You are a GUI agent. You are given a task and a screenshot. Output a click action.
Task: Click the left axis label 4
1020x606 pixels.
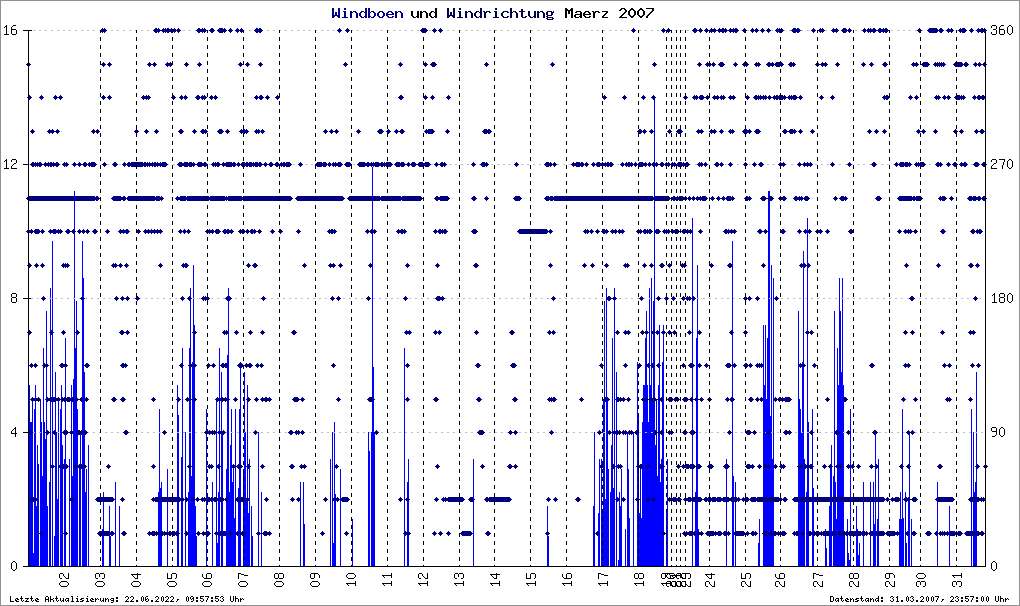point(12,432)
